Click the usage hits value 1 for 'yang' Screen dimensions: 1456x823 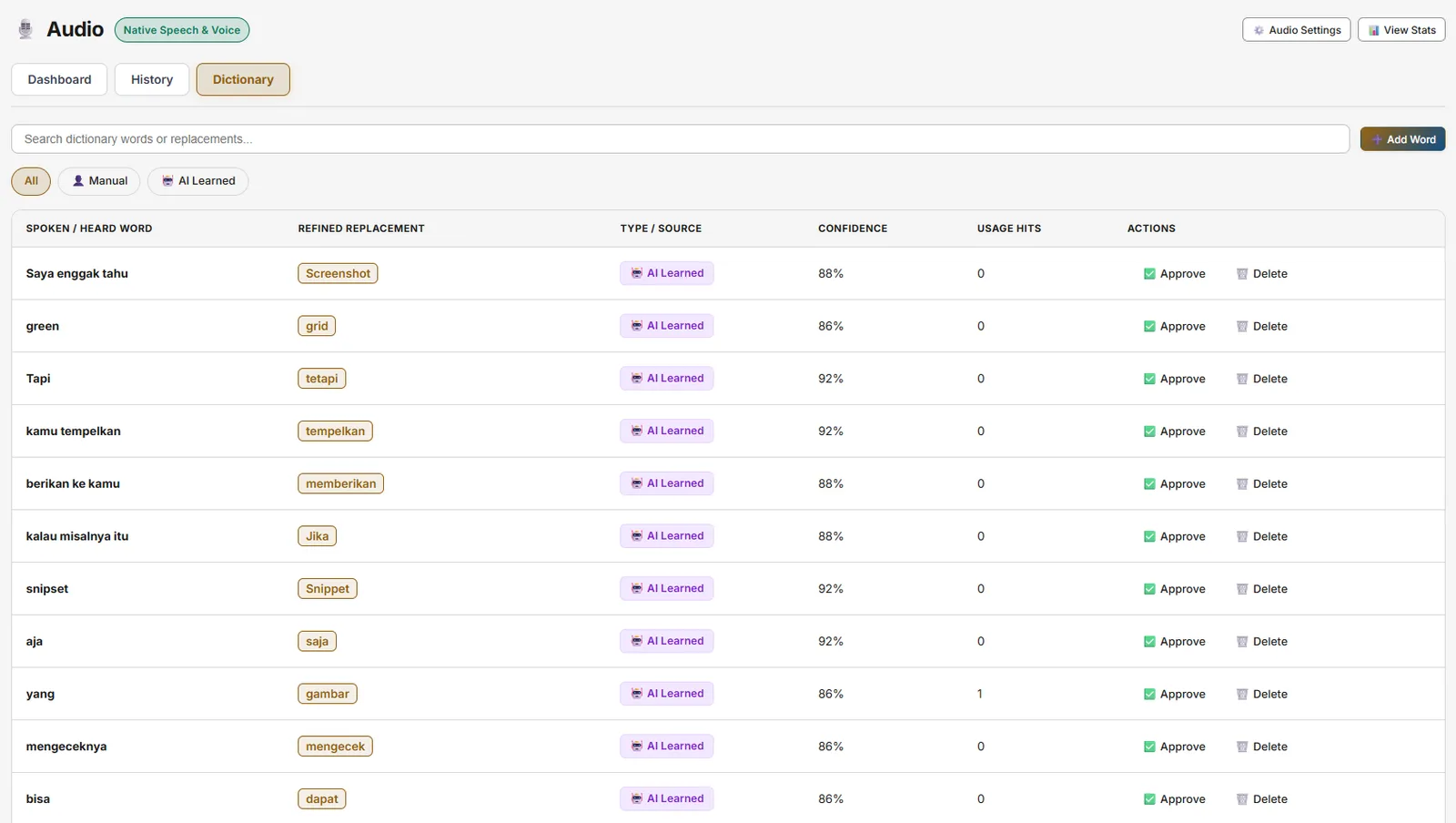(980, 694)
